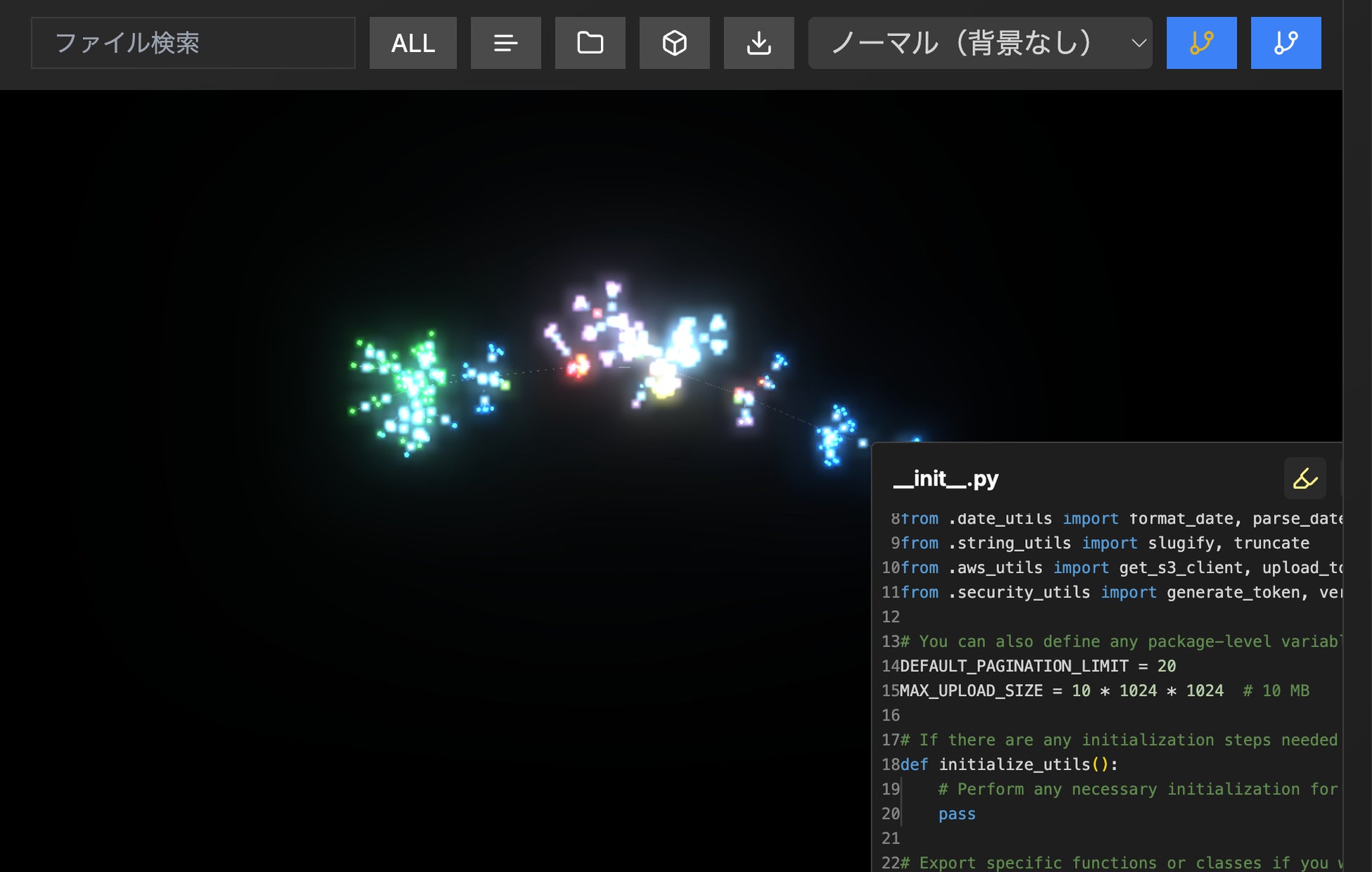Click the DEFAULT_PAGINATION_LIMIT = 20 line
1372x872 pixels.
point(1037,666)
